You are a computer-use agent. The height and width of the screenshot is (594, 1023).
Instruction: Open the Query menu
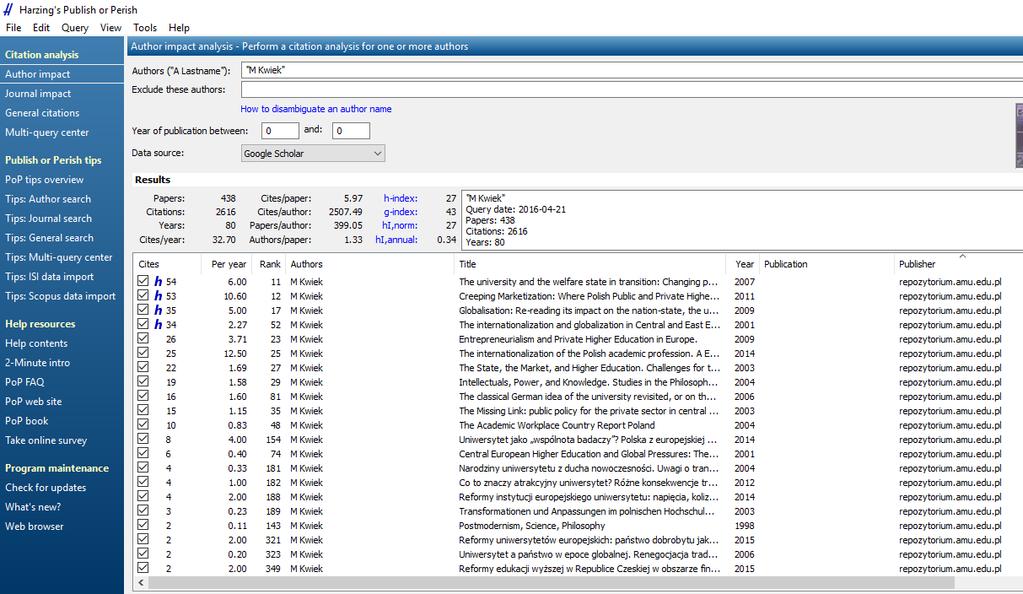pyautogui.click(x=75, y=27)
